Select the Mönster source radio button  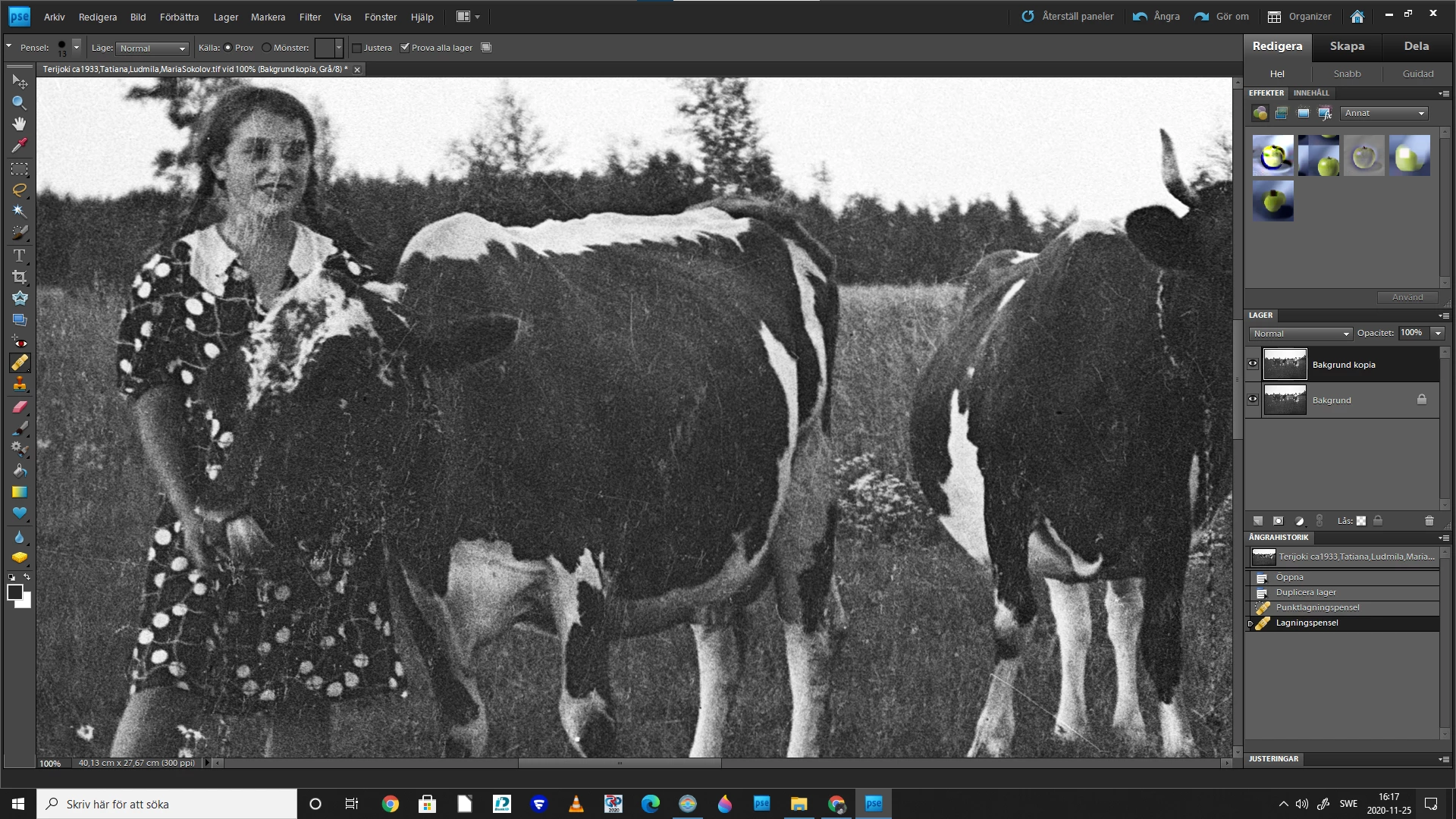tap(266, 48)
